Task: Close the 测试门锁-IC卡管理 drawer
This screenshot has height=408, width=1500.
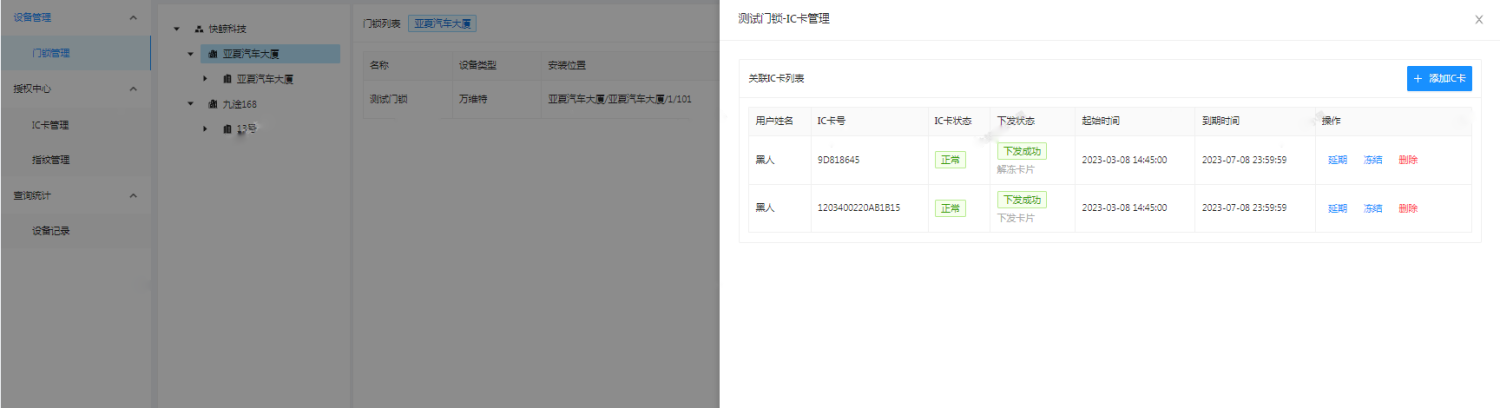Action: pyautogui.click(x=1479, y=19)
